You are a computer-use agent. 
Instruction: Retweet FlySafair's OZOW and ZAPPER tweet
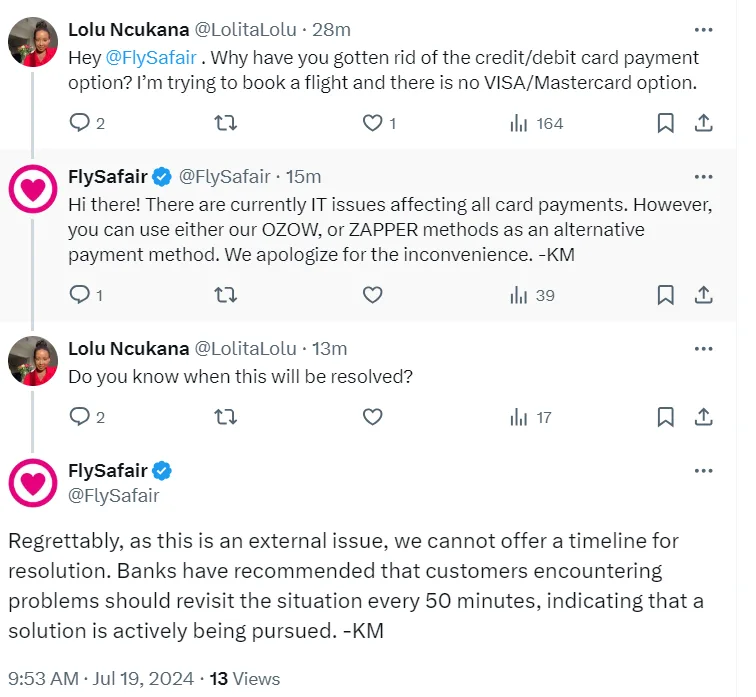click(226, 295)
